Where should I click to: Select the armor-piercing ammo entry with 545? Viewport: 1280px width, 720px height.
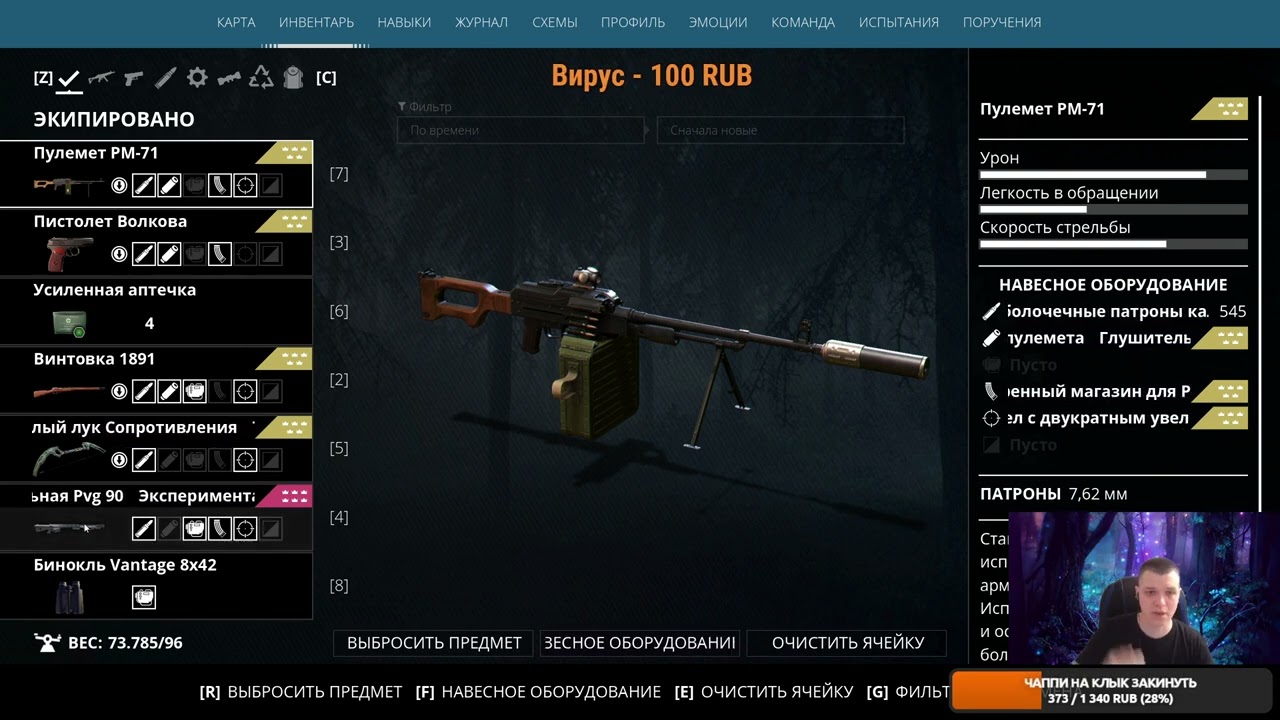pos(1114,312)
